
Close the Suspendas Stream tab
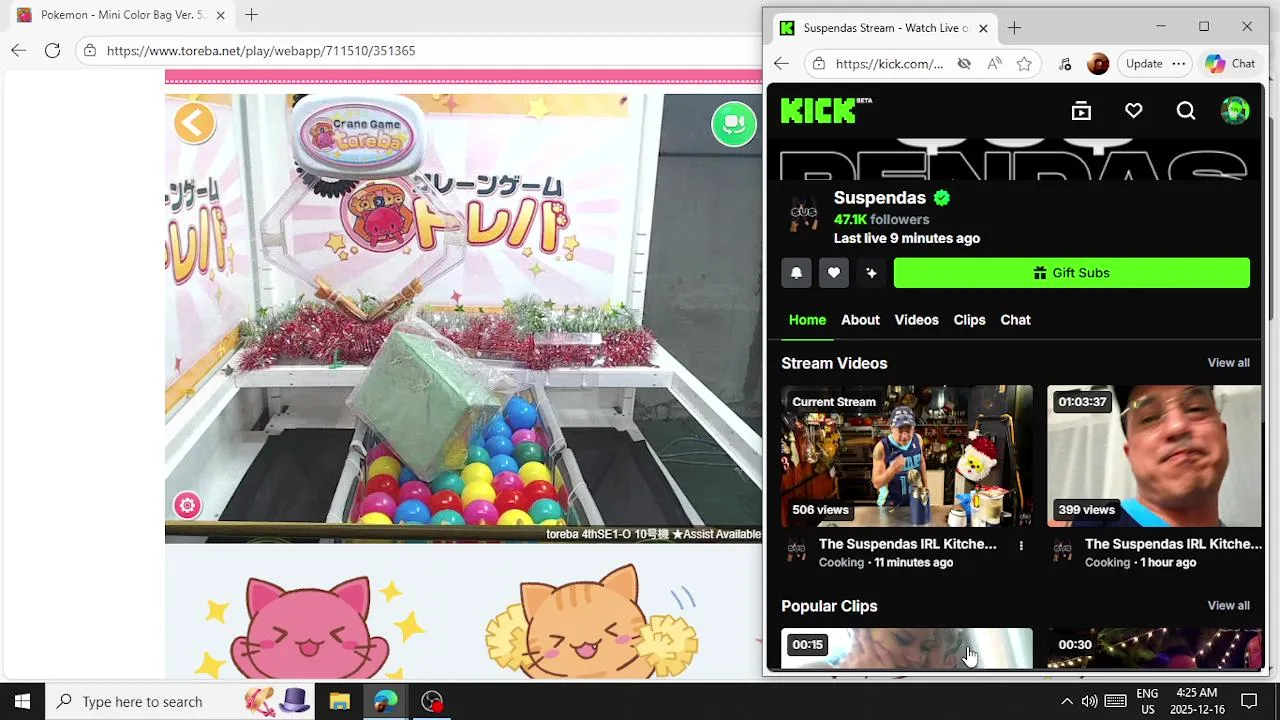[x=983, y=28]
